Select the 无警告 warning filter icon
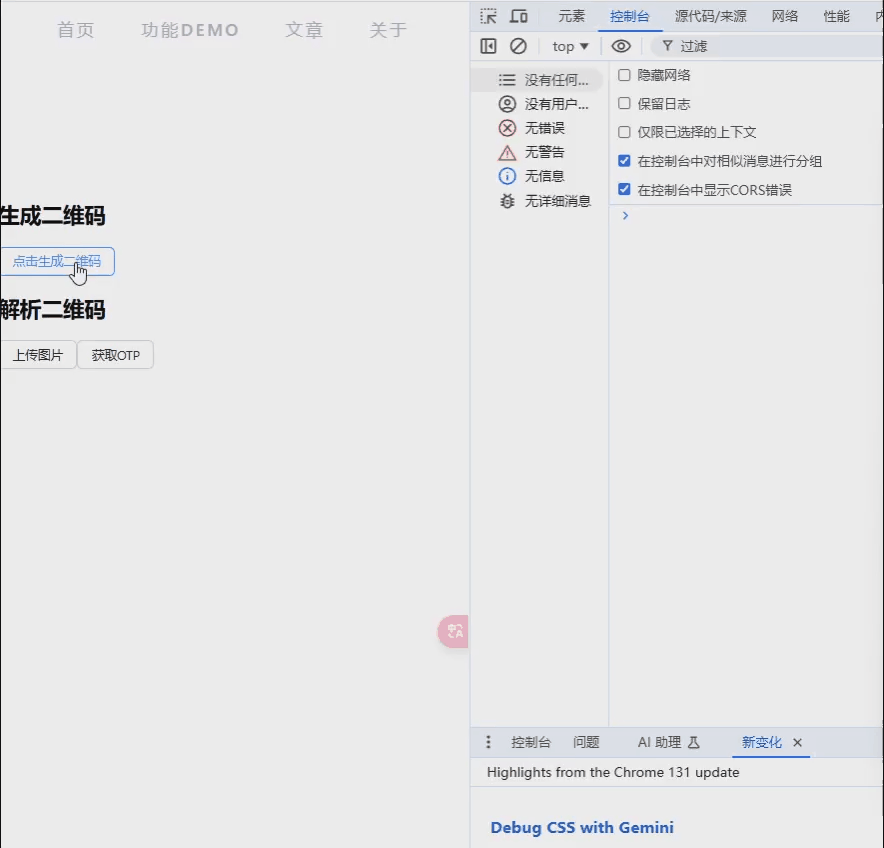Image resolution: width=884 pixels, height=848 pixels. (x=508, y=152)
